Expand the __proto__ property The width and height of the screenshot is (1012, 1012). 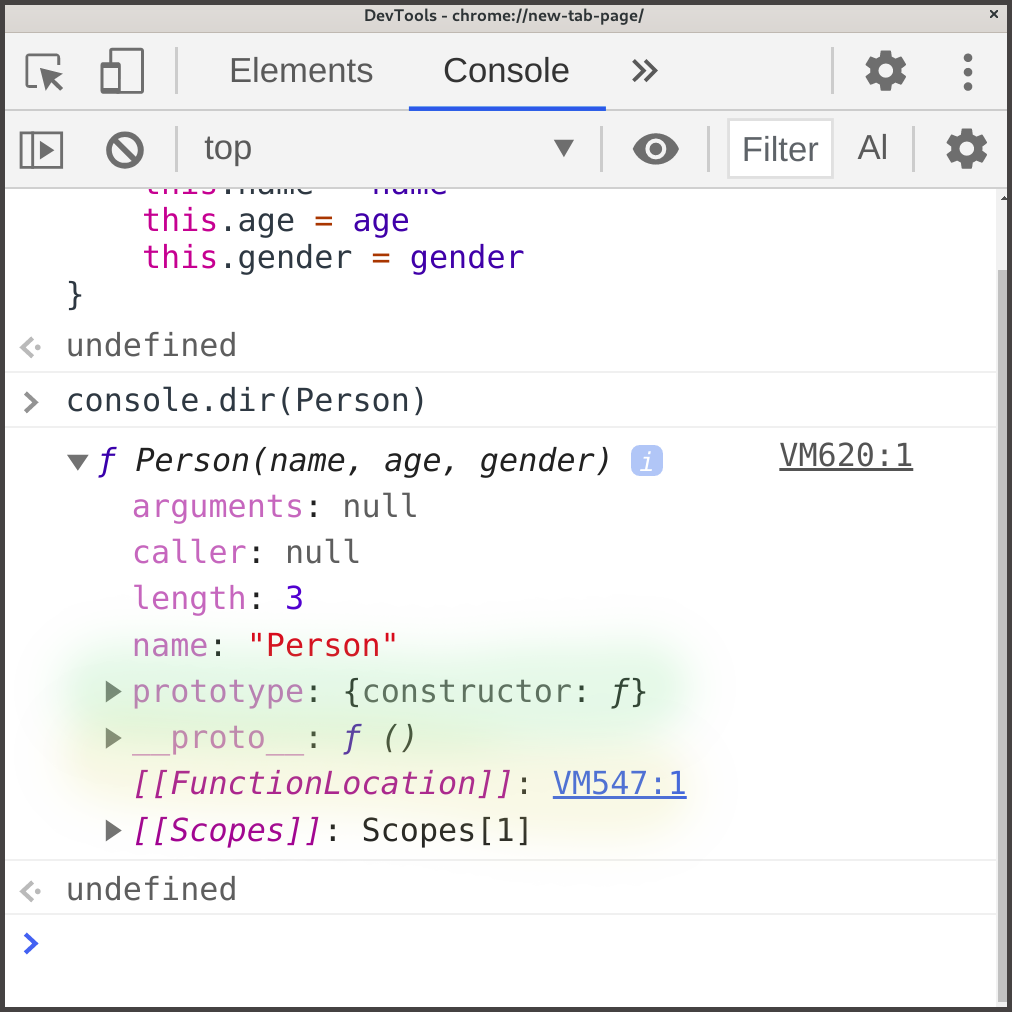point(112,738)
